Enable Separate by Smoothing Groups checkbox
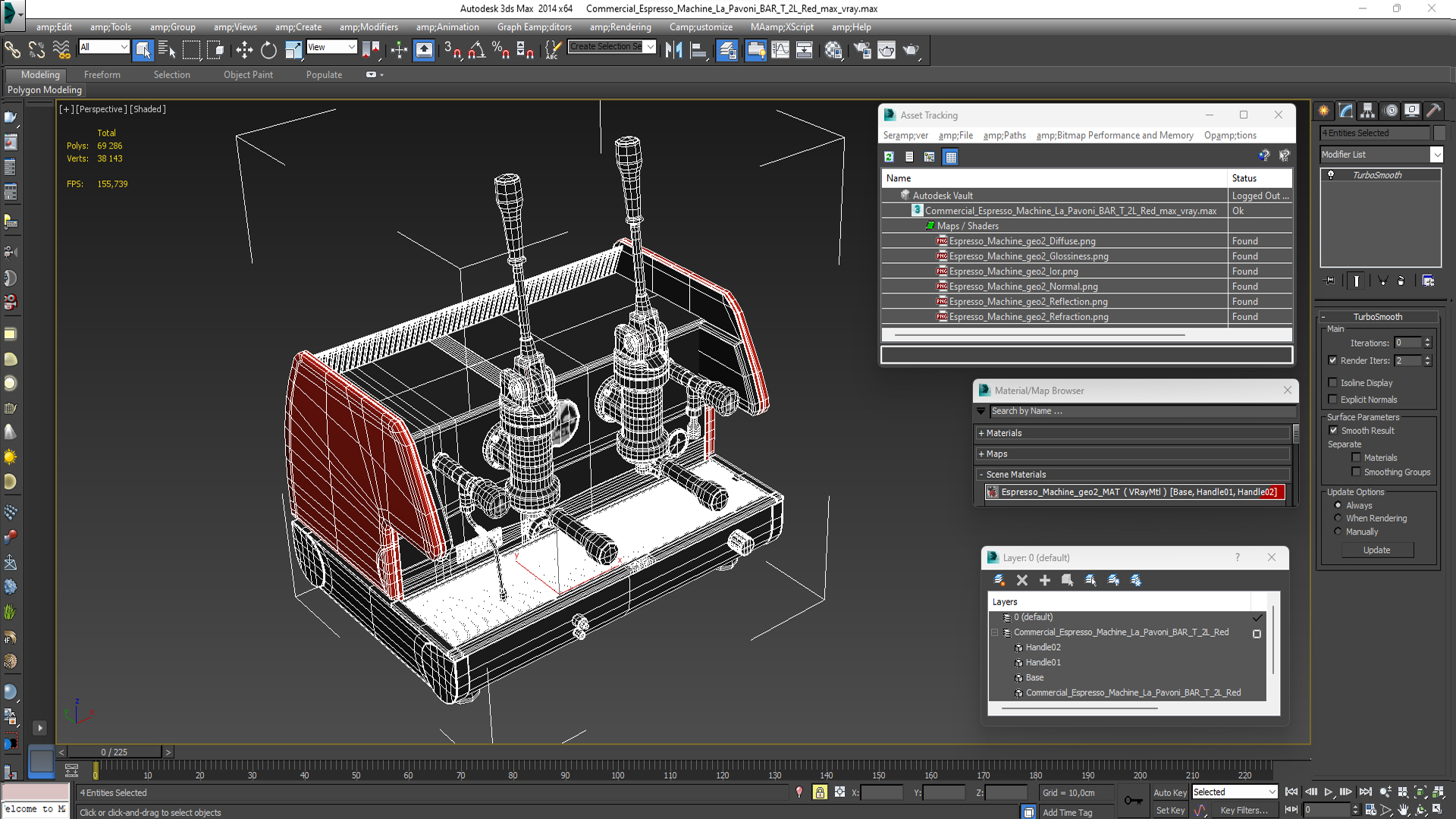The width and height of the screenshot is (1456, 819). [x=1357, y=472]
